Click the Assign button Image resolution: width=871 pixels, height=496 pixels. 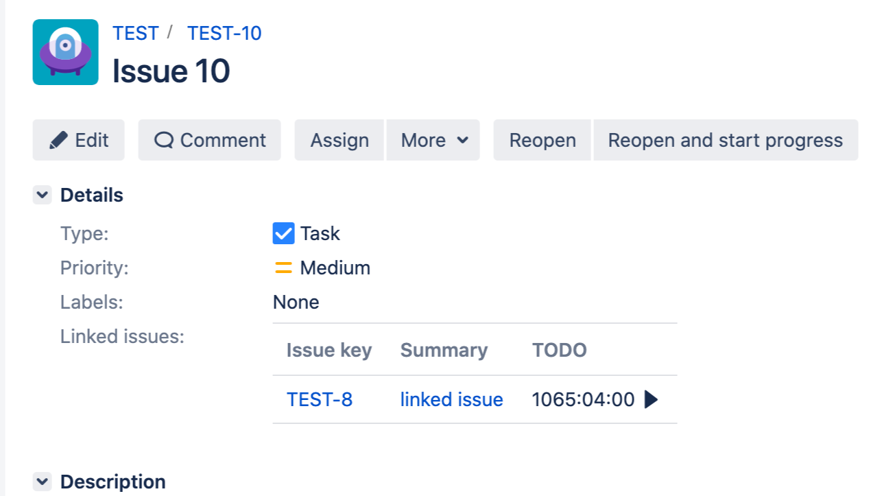pos(339,140)
